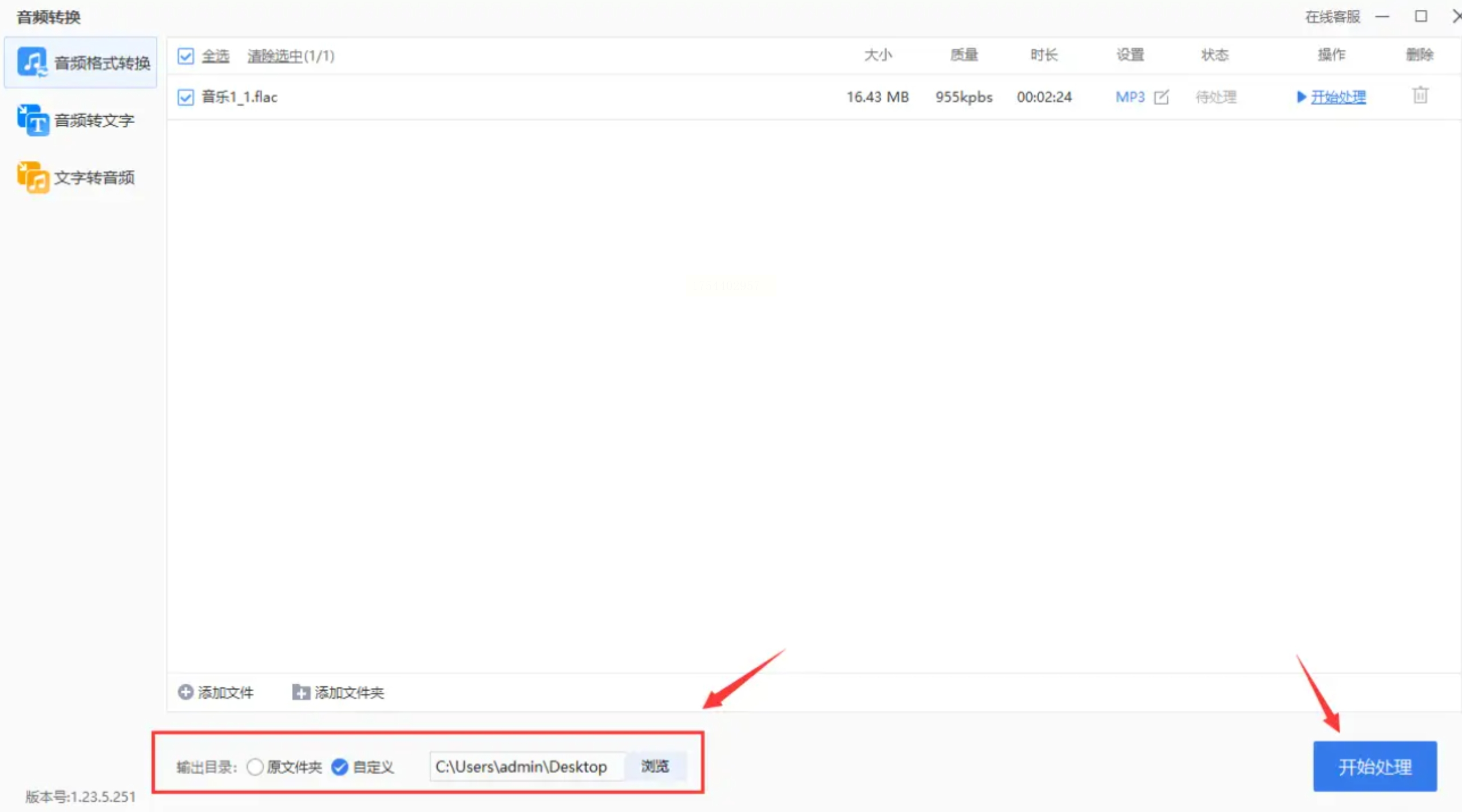Click the folder icon for 添加文件夹

[300, 692]
